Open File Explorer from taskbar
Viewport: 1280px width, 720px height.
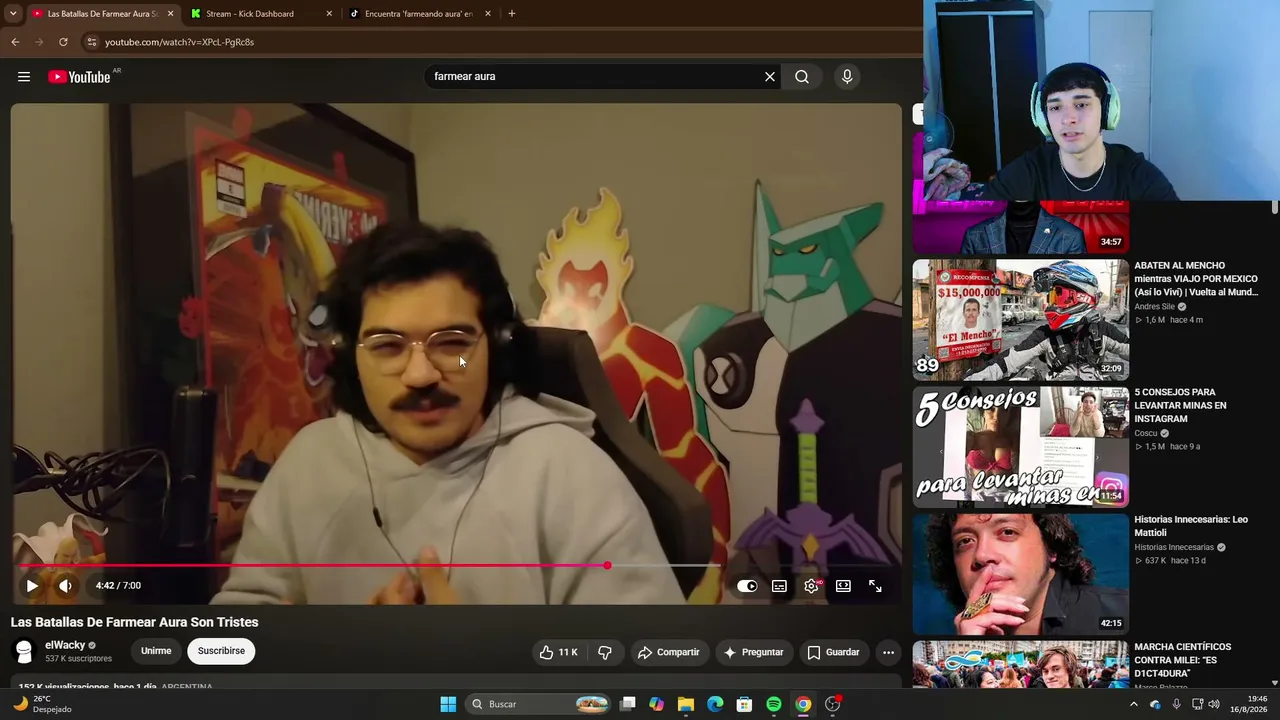click(686, 704)
